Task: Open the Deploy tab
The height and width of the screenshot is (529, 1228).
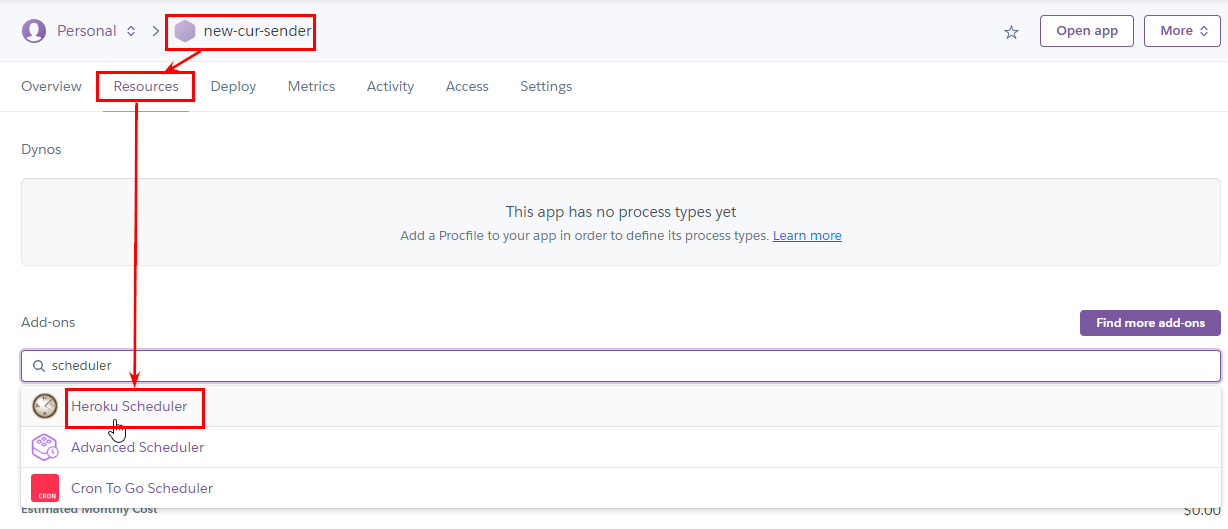Action: tap(233, 87)
